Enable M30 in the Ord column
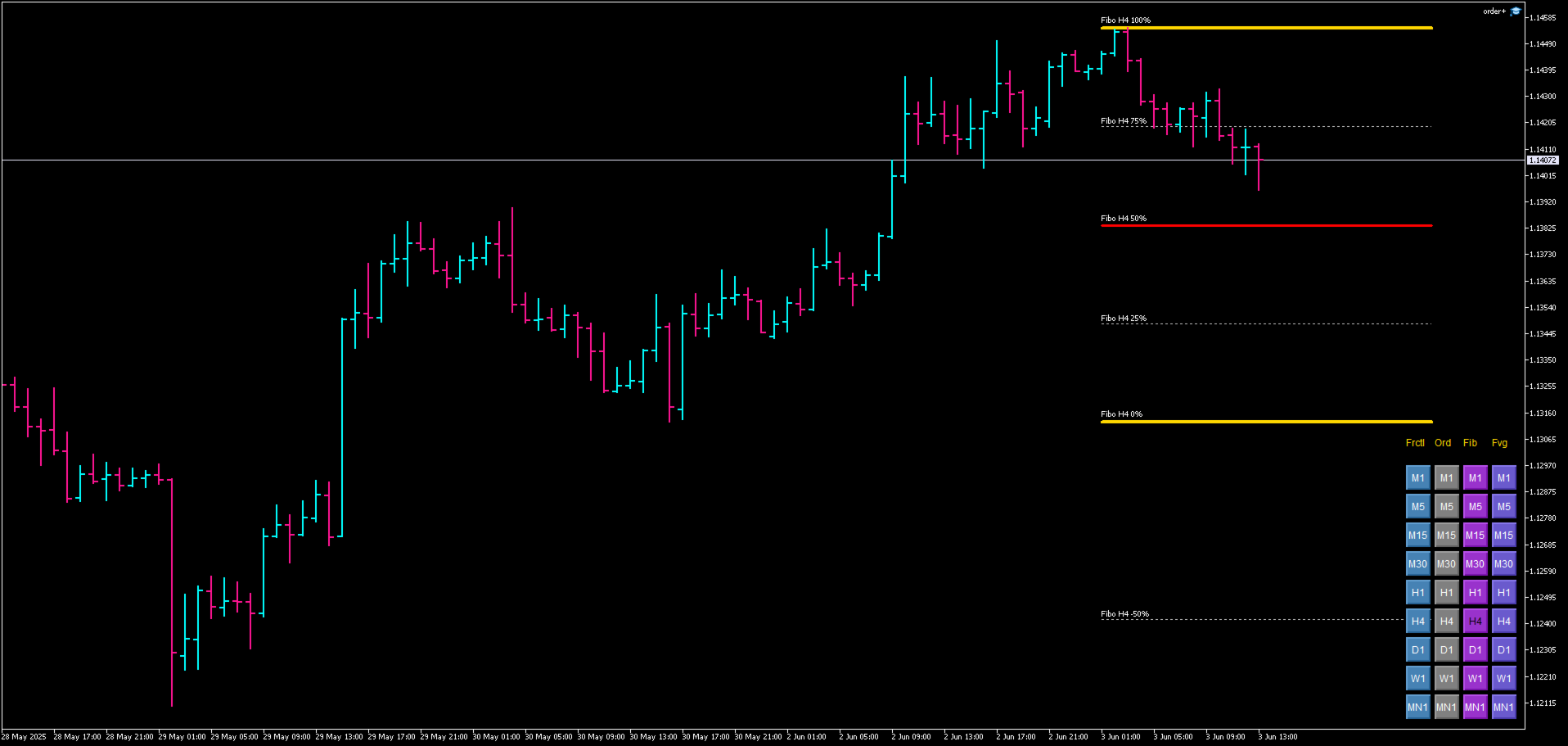Screen dimensions: 1568x746 pyautogui.click(x=1446, y=564)
